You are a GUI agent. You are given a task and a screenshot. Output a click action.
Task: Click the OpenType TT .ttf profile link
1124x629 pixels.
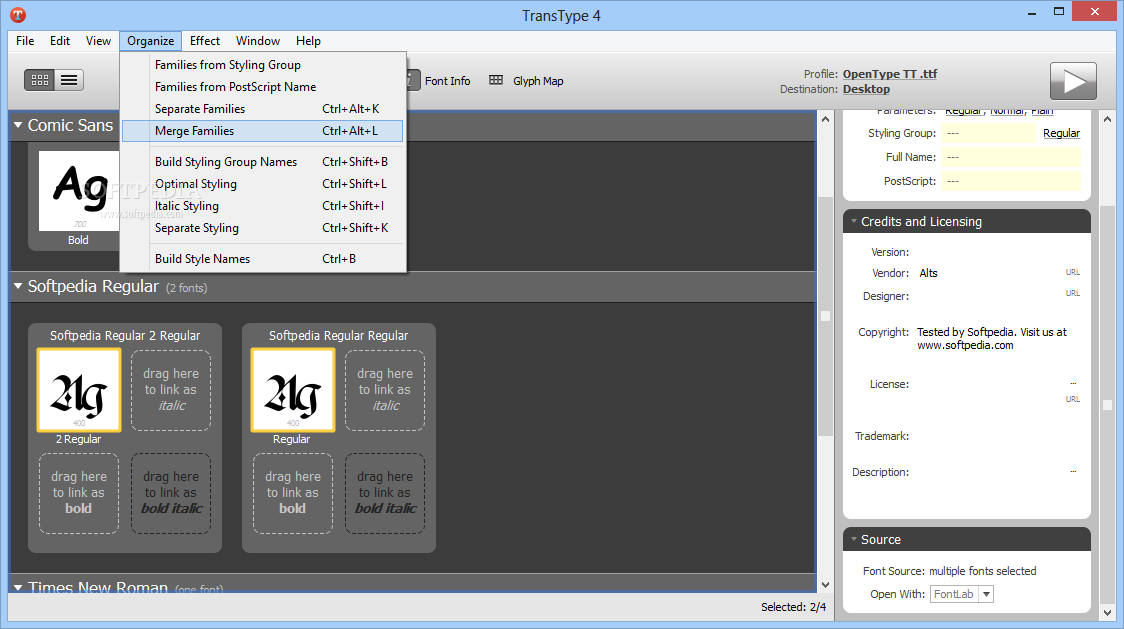[x=890, y=74]
